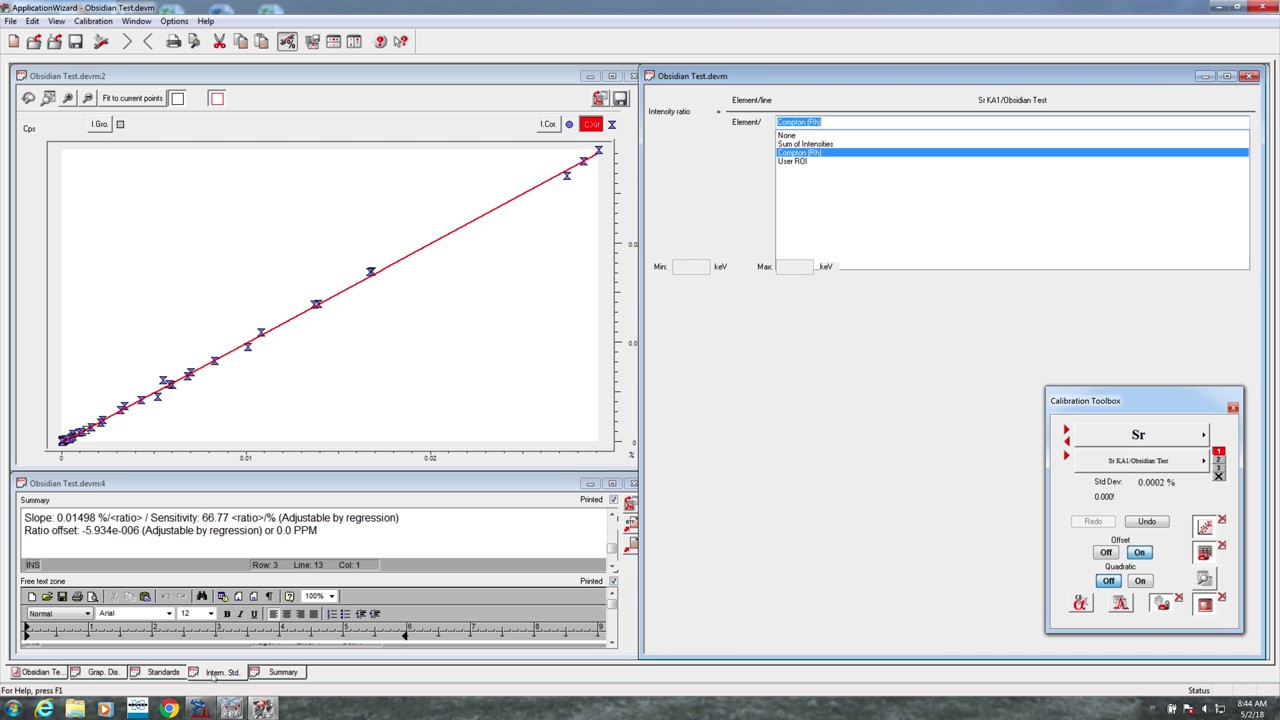This screenshot has width=1280, height=720.
Task: Open the Sr element dropdown in Calibration Toolbox
Action: 1141,435
